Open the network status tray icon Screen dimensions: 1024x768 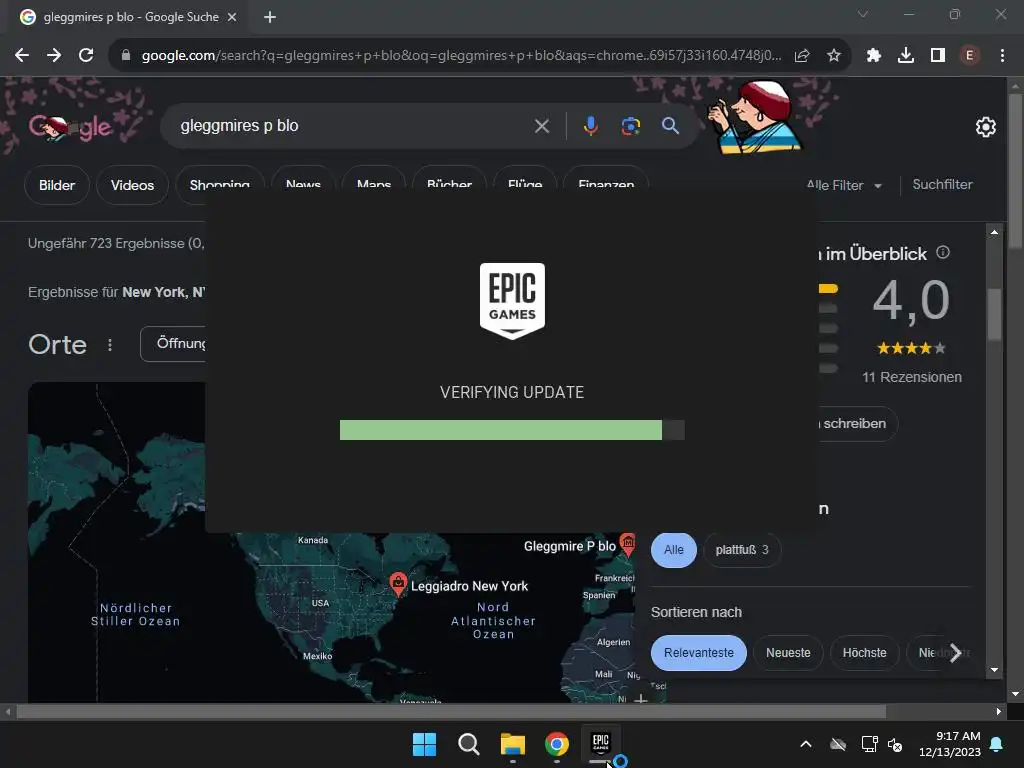tap(869, 744)
